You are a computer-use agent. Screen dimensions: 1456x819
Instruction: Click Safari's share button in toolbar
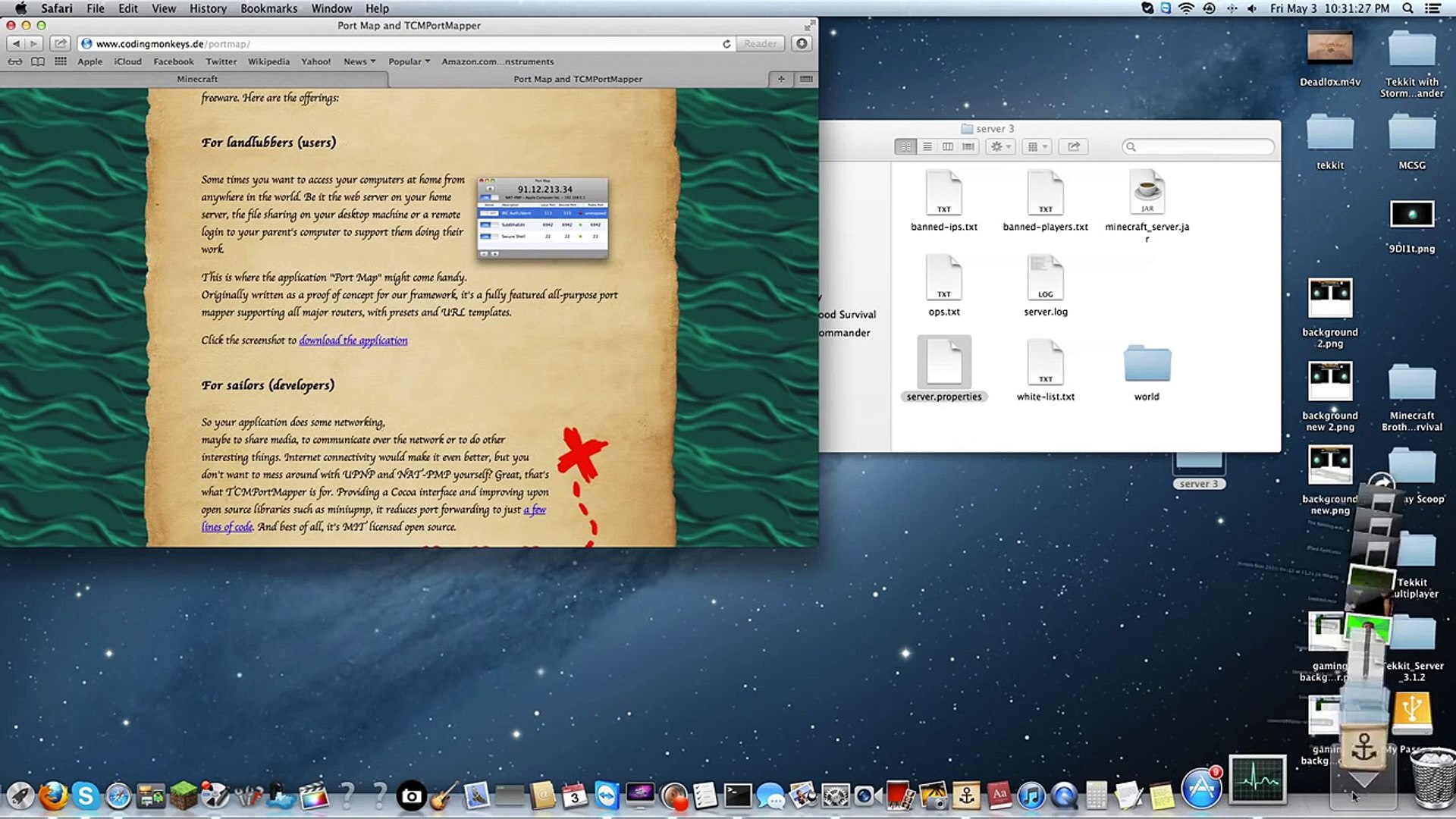tap(61, 44)
